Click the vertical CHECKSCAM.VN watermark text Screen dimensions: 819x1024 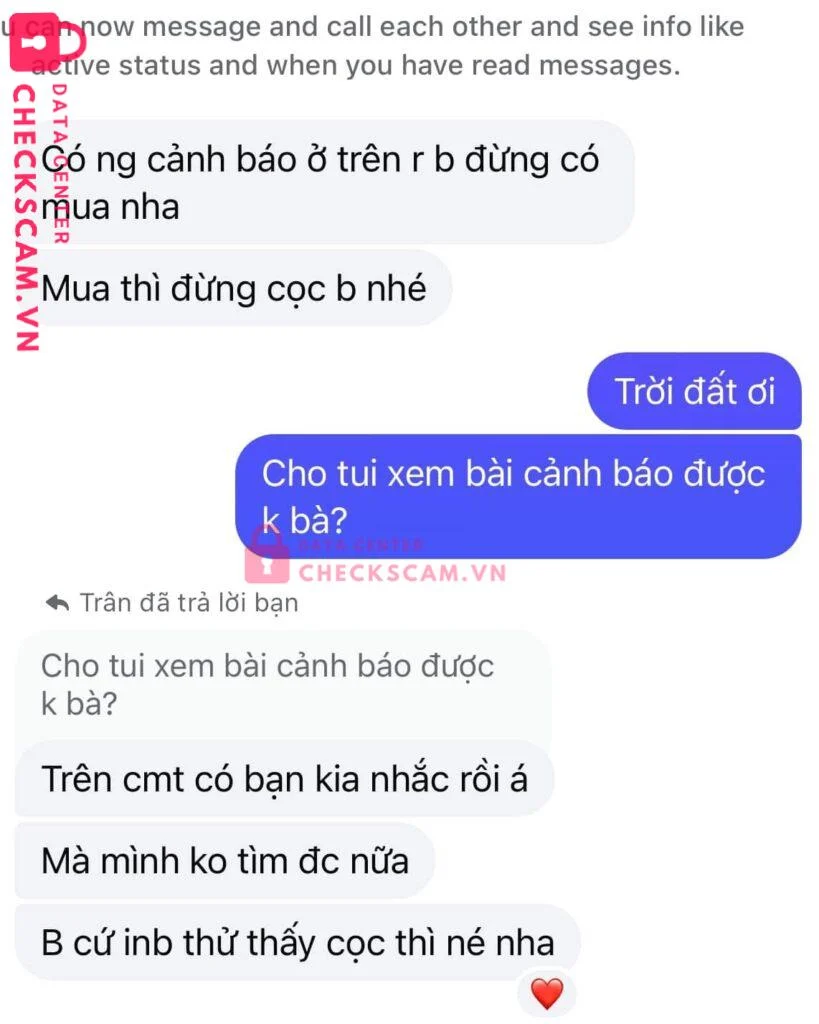(25, 219)
